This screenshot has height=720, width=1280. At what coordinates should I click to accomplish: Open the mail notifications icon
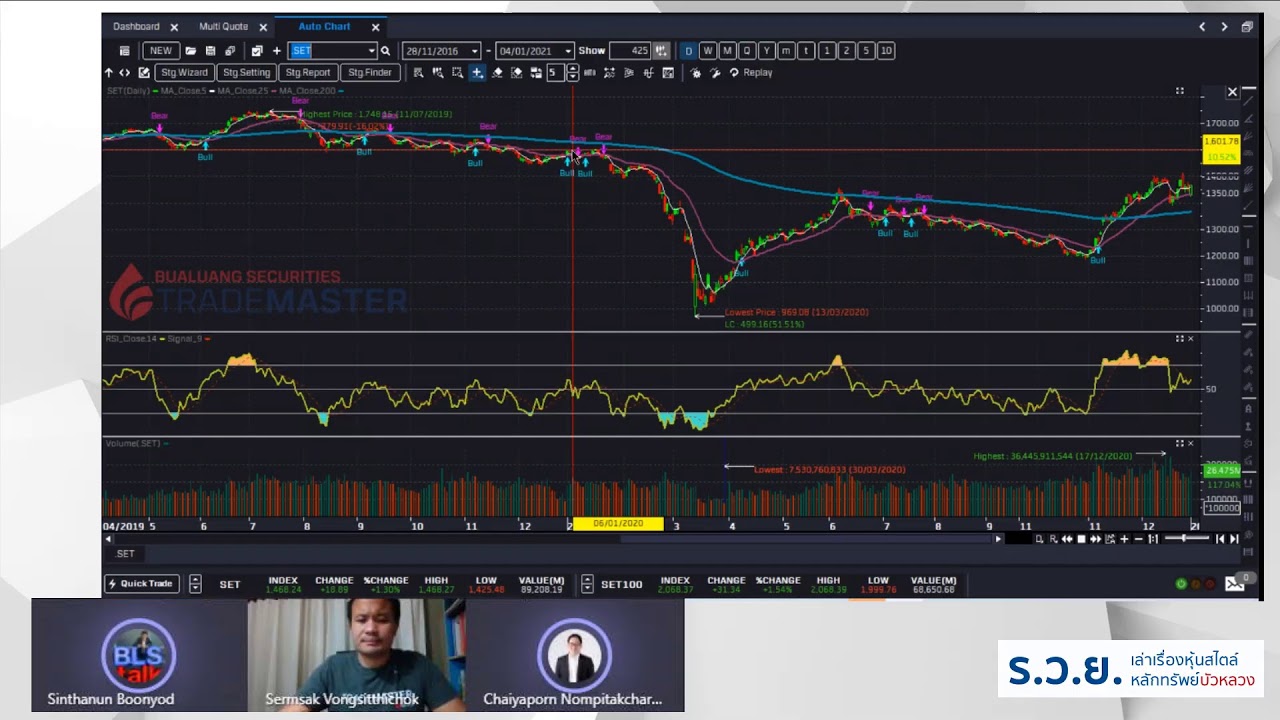(1235, 584)
